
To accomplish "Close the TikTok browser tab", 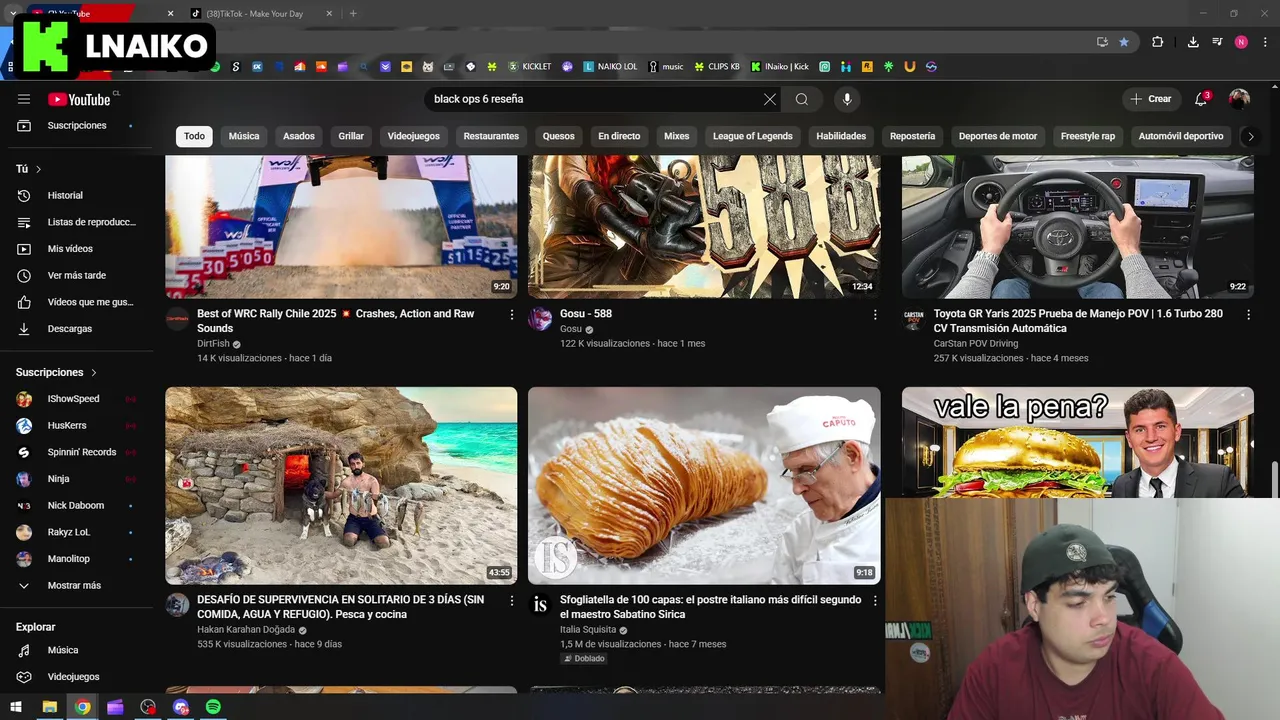I will pos(331,14).
